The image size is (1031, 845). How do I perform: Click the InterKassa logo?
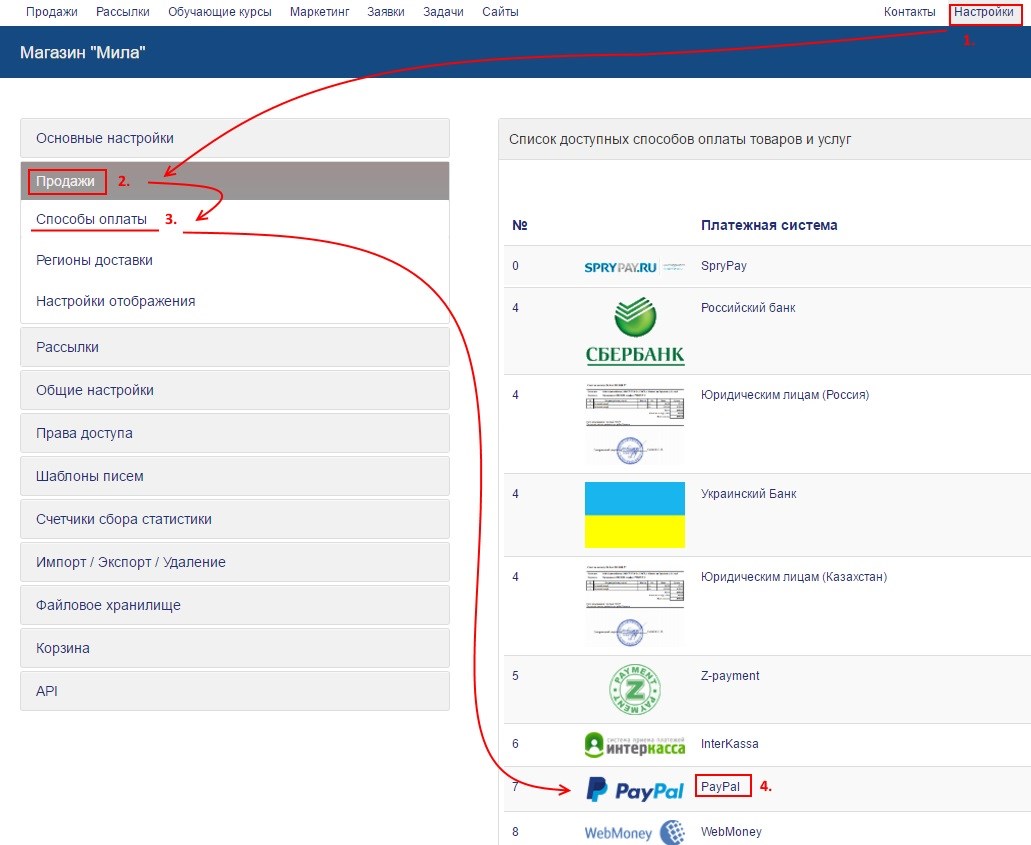634,745
